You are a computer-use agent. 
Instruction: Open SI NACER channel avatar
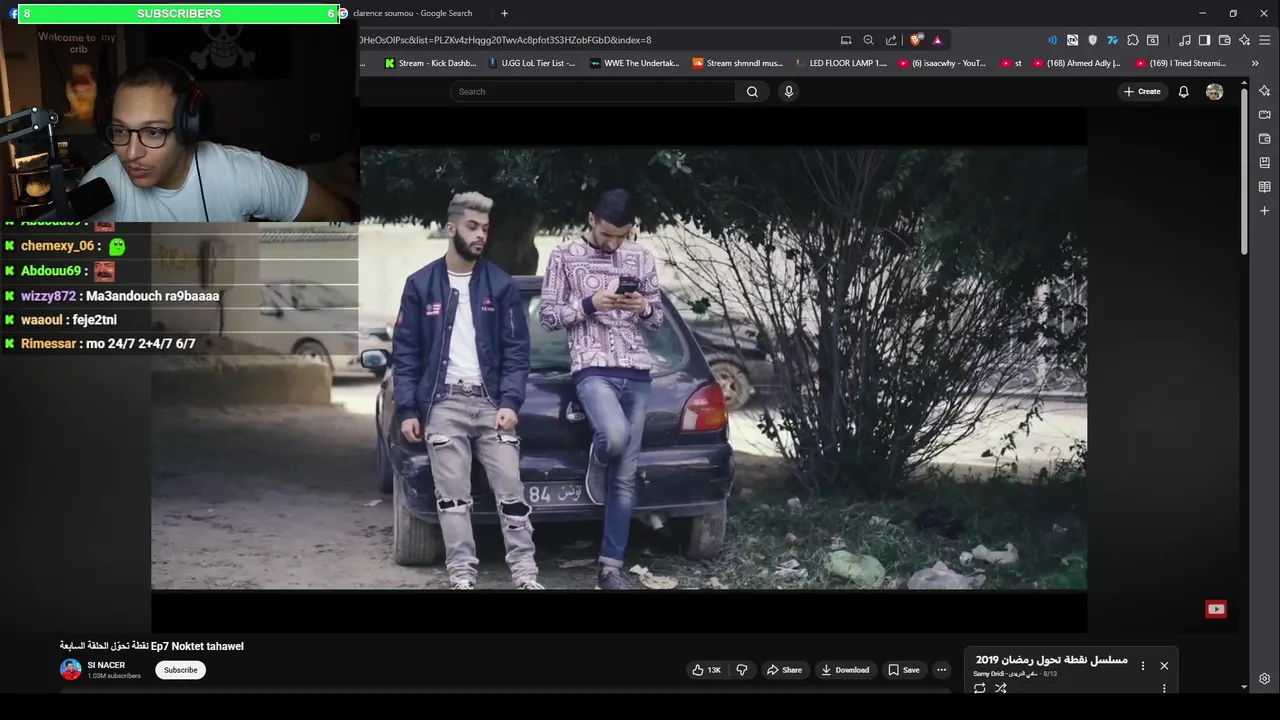[x=70, y=669]
